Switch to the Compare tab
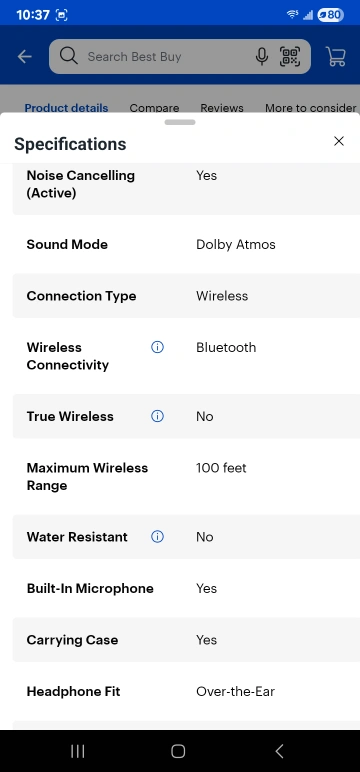This screenshot has width=360, height=772. click(154, 107)
